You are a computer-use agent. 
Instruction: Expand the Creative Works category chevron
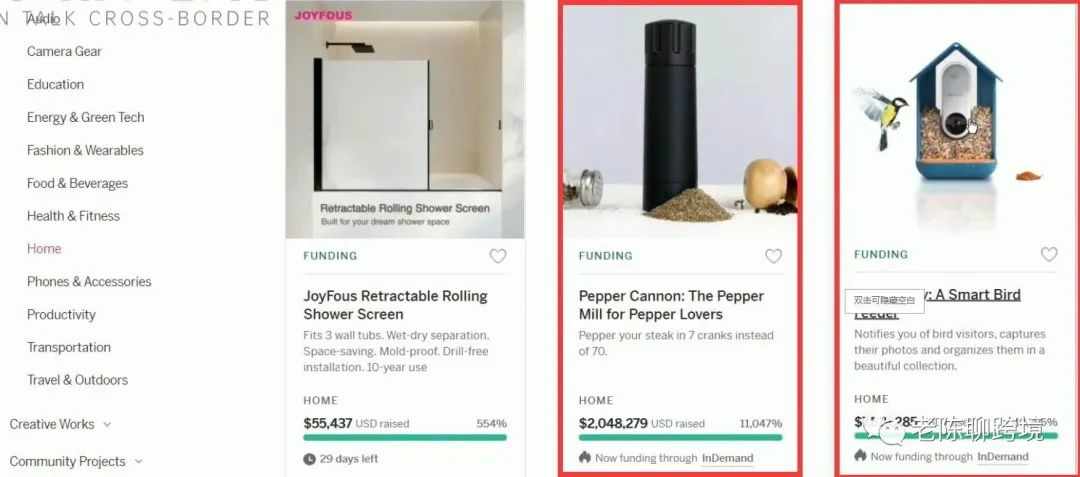(107, 425)
